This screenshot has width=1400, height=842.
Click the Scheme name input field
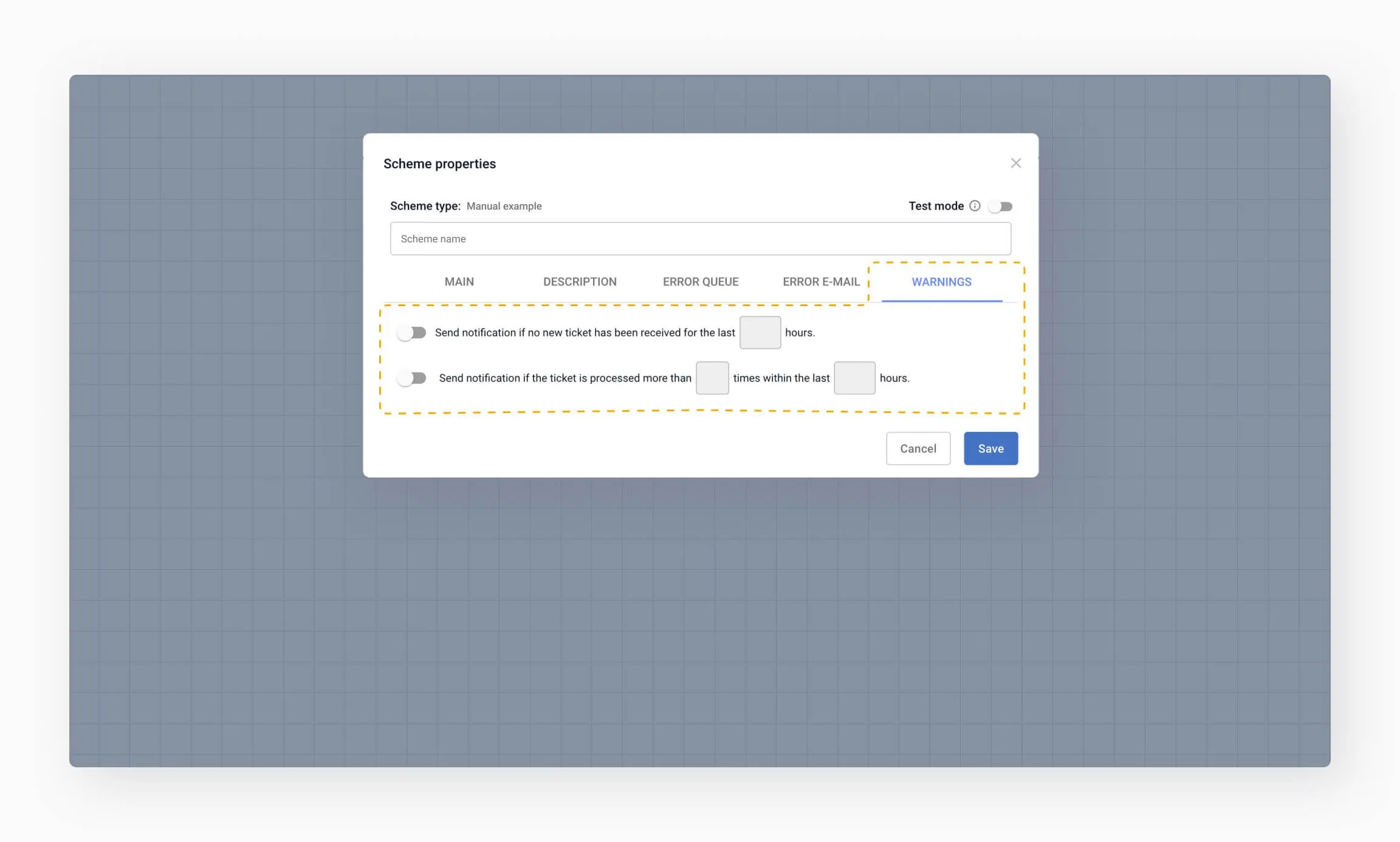pyautogui.click(x=700, y=239)
